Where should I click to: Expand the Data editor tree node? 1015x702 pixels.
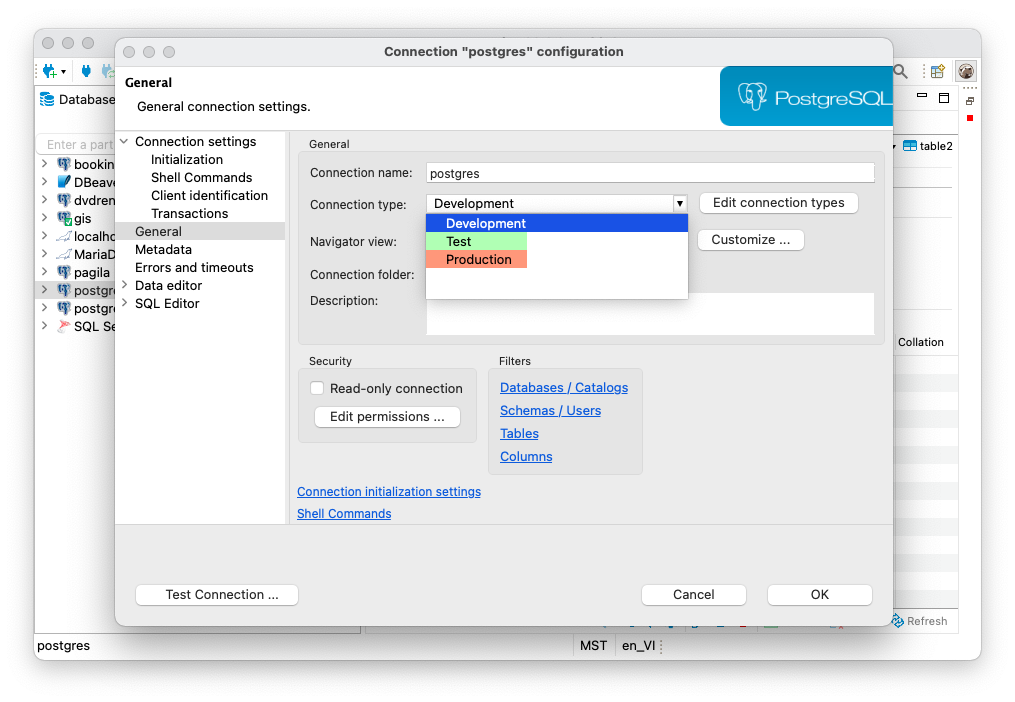[x=124, y=286]
